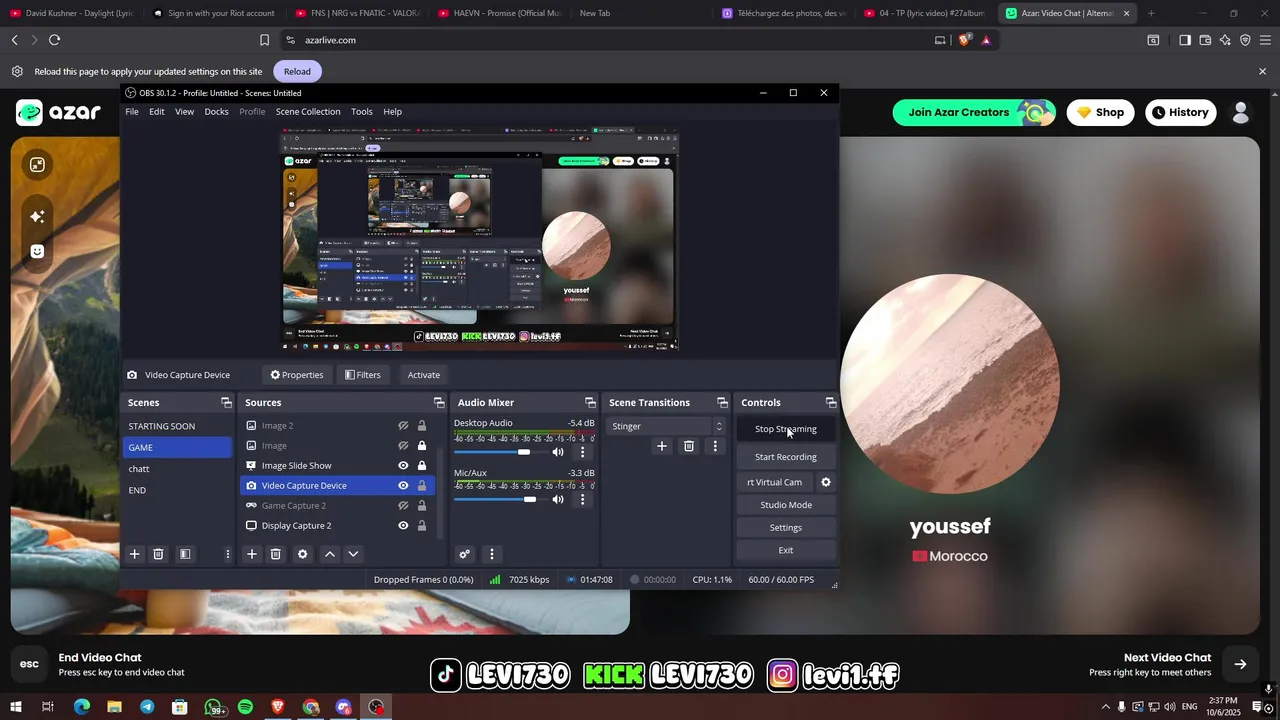Open Audio Mixer footer three-dot menu
Screen dimensions: 1280x720
pos(491,554)
